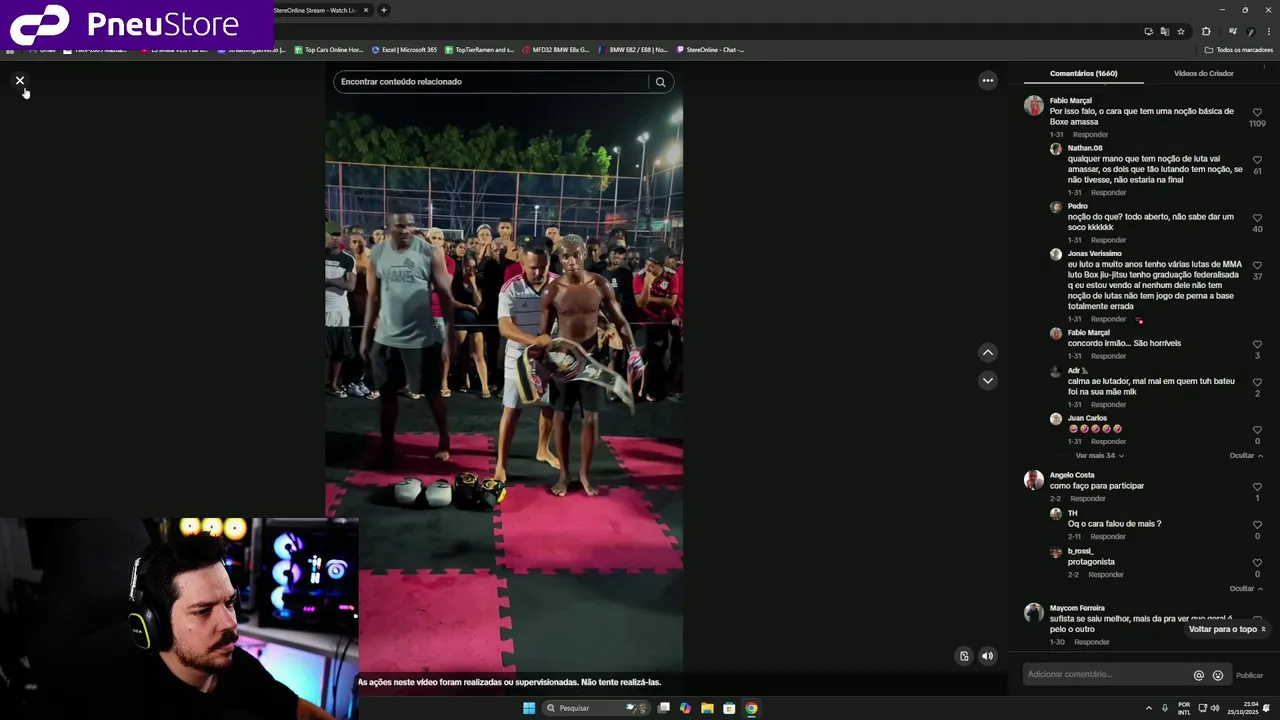Go to previous video with the up arrow
Screen dimensions: 1280x720
[987, 352]
